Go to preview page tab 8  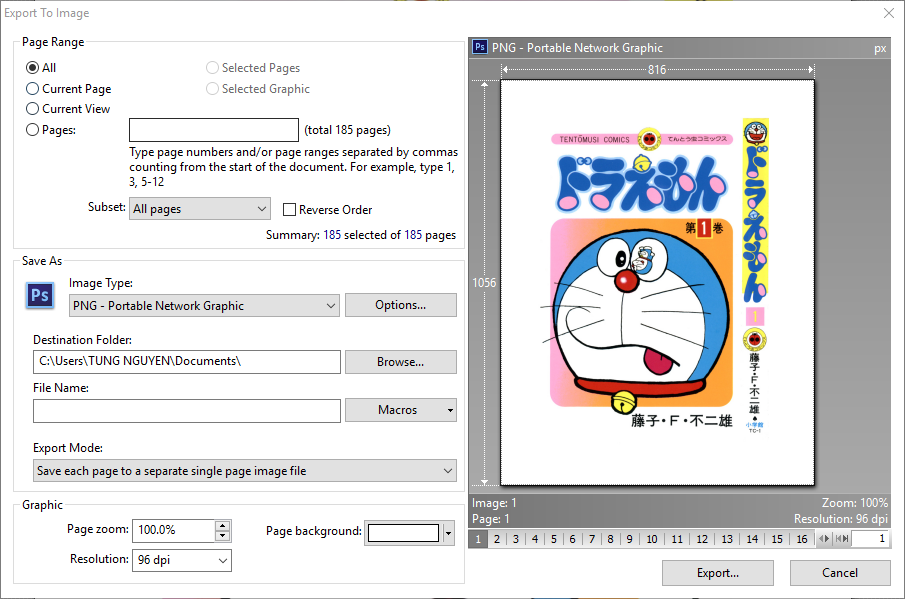click(x=611, y=538)
